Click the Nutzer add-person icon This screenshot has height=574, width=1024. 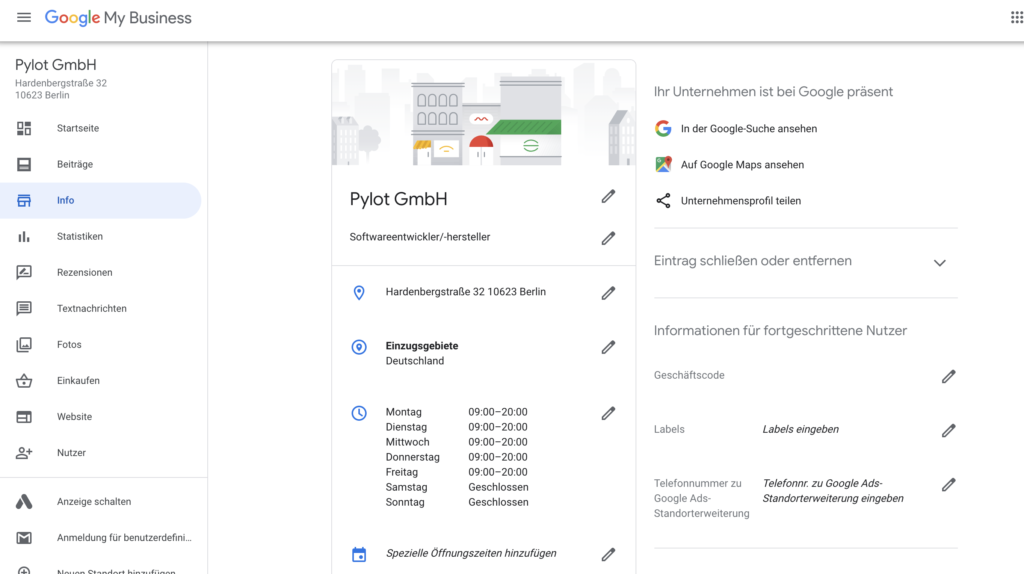[x=24, y=453]
